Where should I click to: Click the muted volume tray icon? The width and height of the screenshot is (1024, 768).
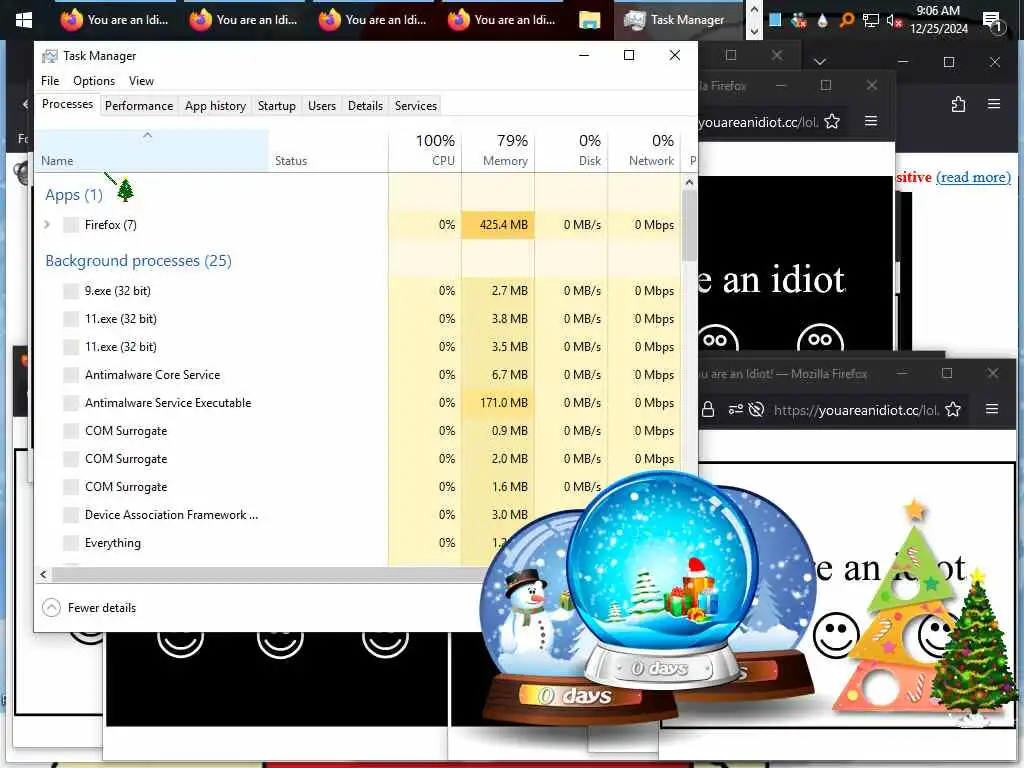[x=894, y=20]
